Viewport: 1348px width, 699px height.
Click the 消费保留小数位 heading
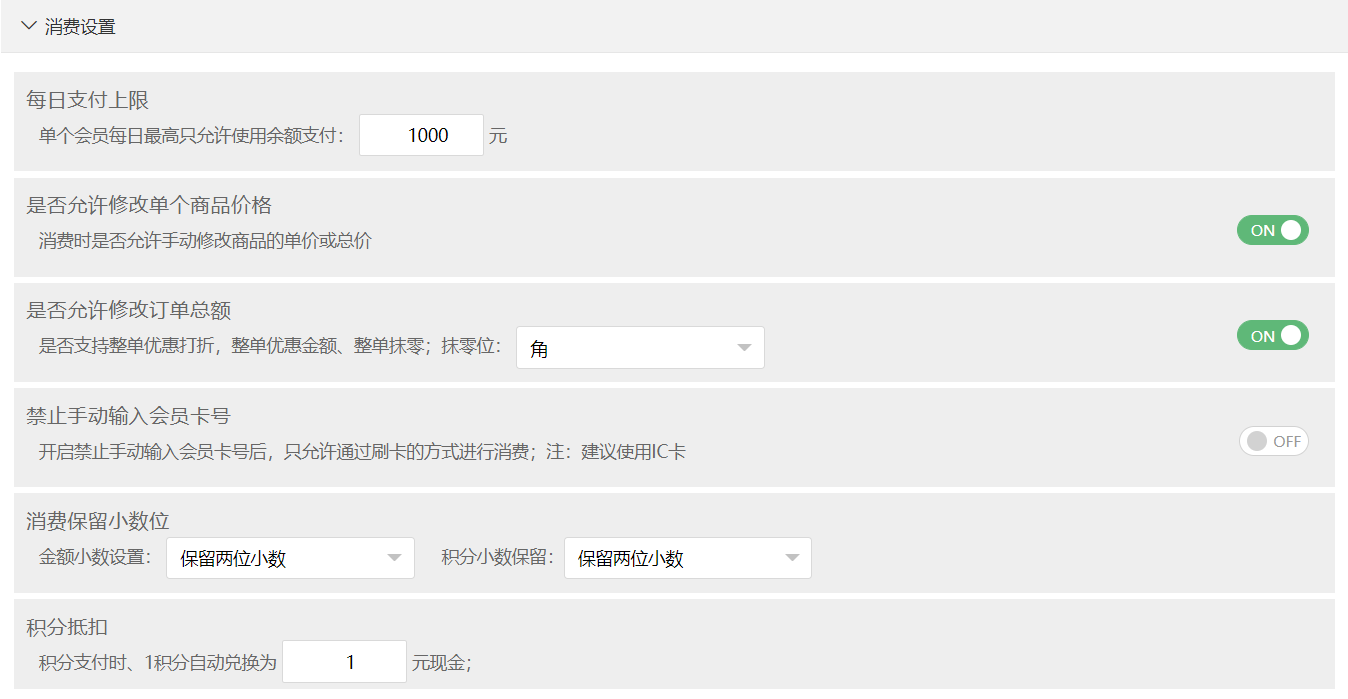(x=98, y=521)
